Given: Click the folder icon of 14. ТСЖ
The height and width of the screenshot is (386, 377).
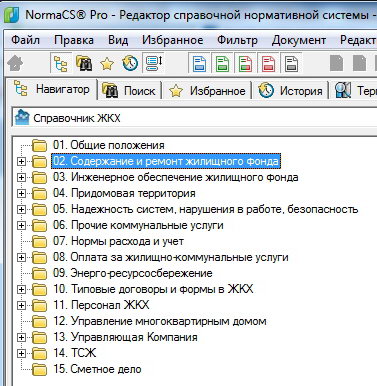Looking at the screenshot, I should tap(40, 353).
